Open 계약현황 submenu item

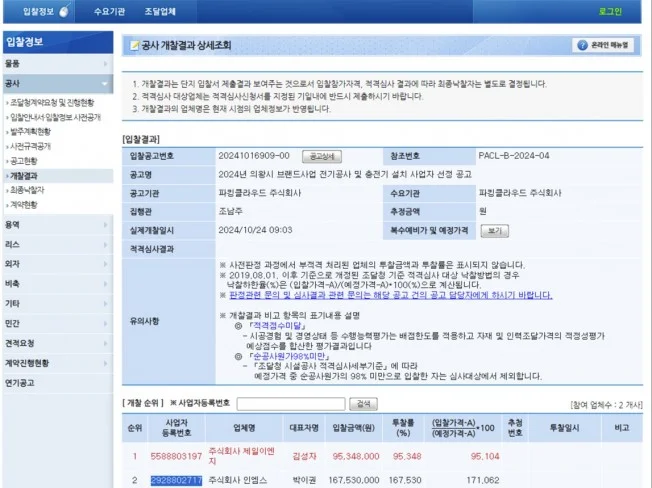[24, 205]
